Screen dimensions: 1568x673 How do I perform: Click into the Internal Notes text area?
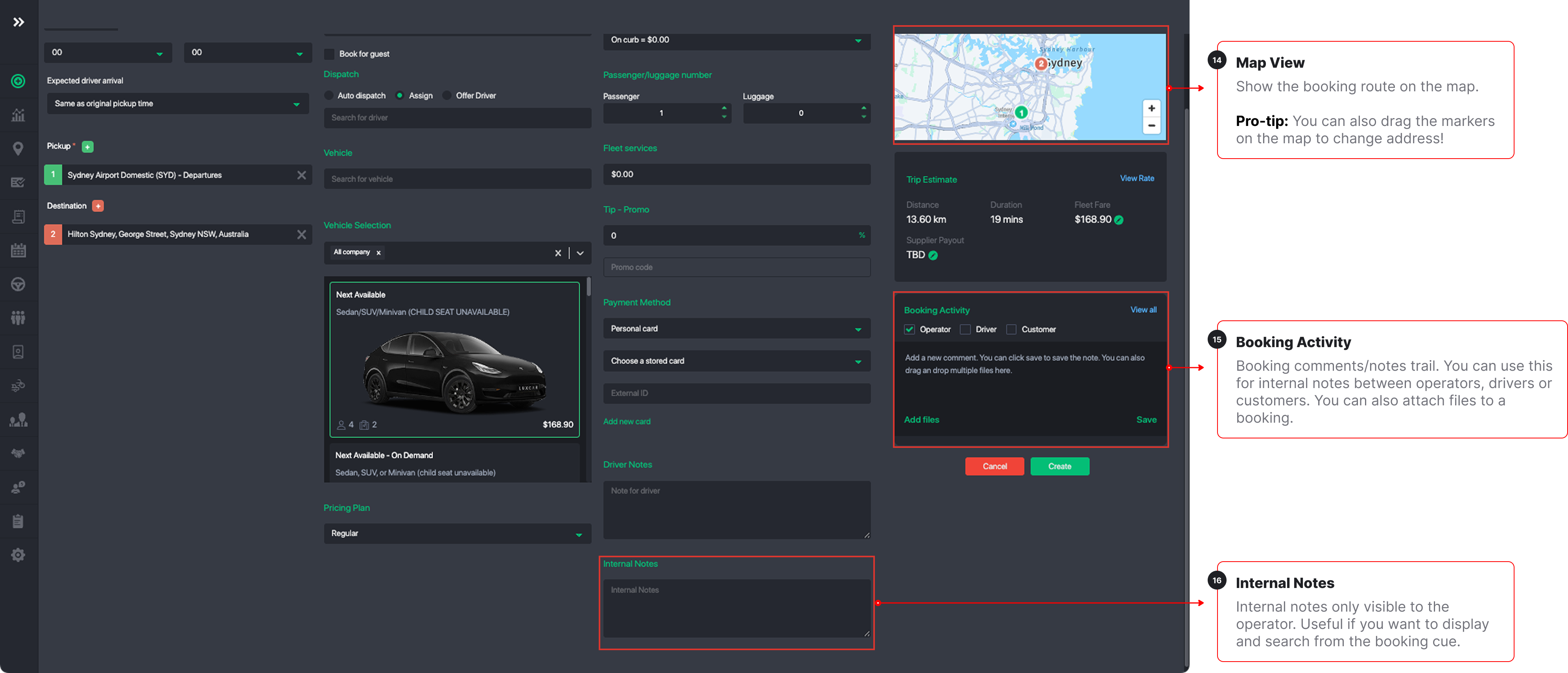pyautogui.click(x=736, y=608)
